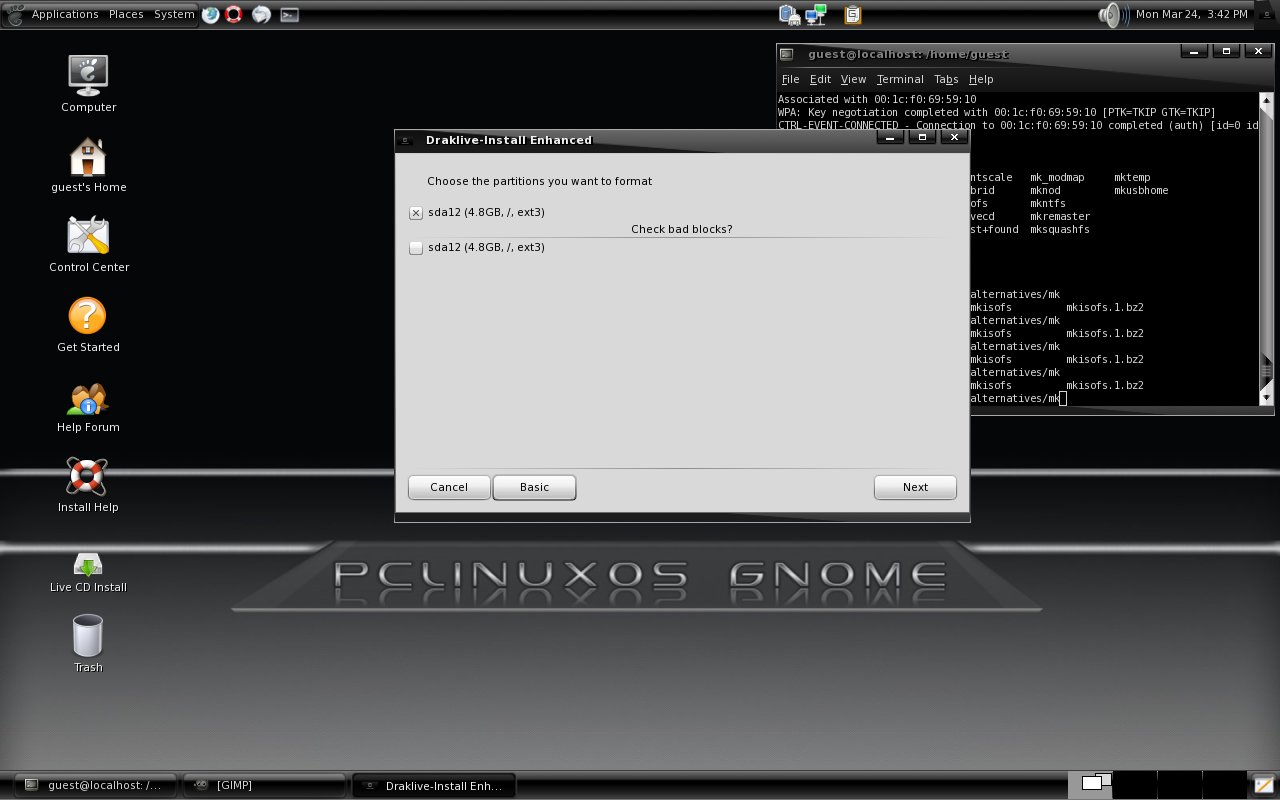Switch to the second workspace

pyautogui.click(x=1134, y=785)
